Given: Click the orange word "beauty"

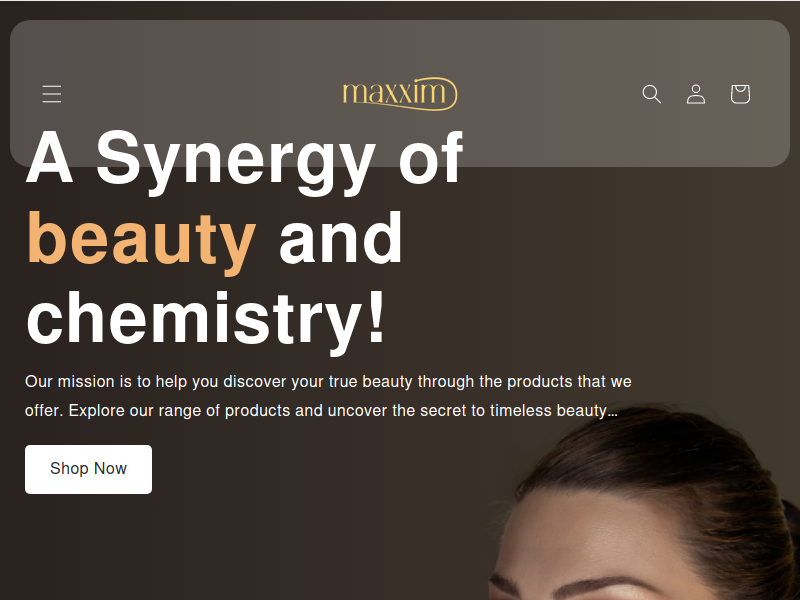Looking at the screenshot, I should 141,240.
